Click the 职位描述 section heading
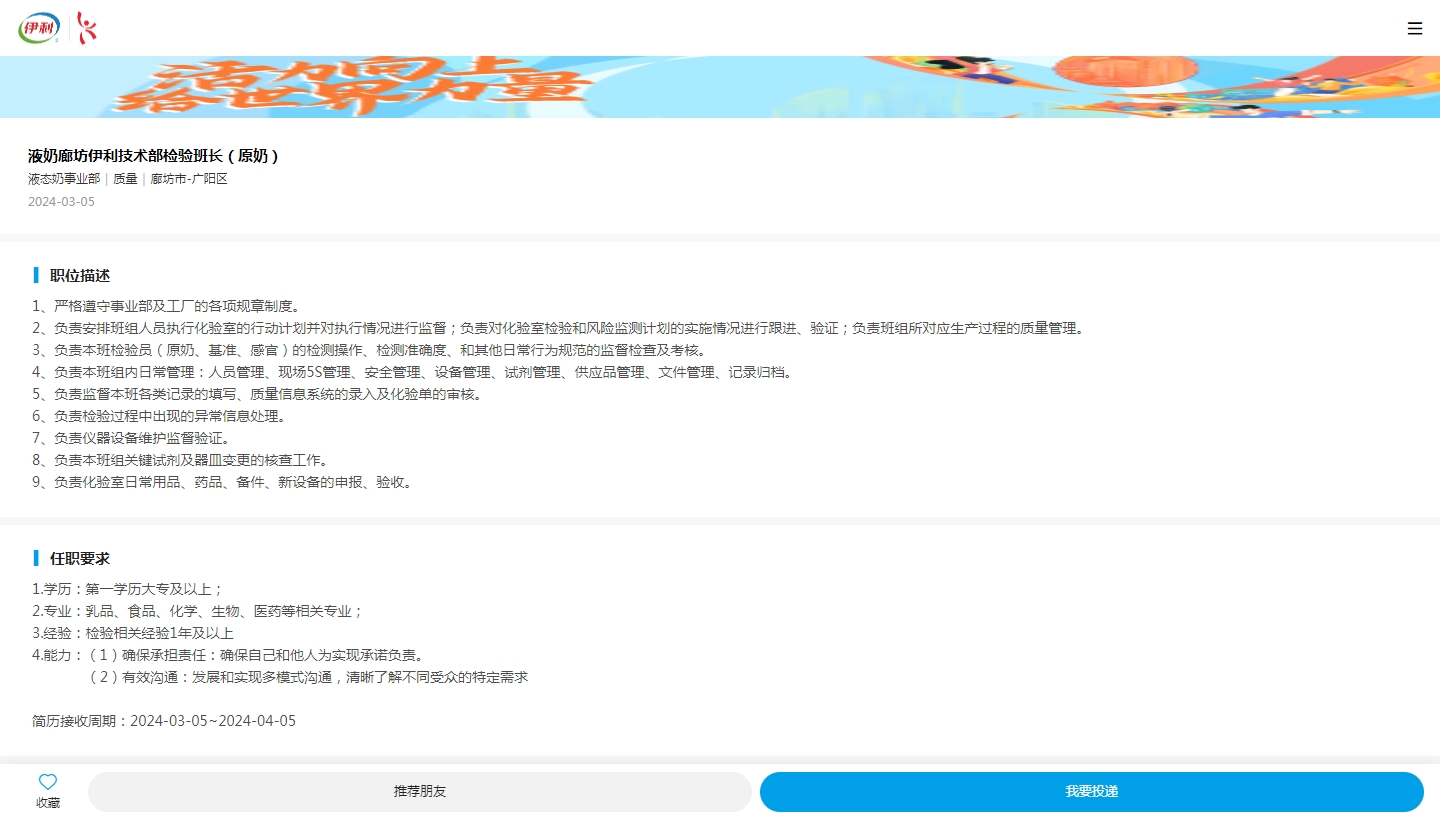Viewport: 1440px width, 820px height. [80, 276]
